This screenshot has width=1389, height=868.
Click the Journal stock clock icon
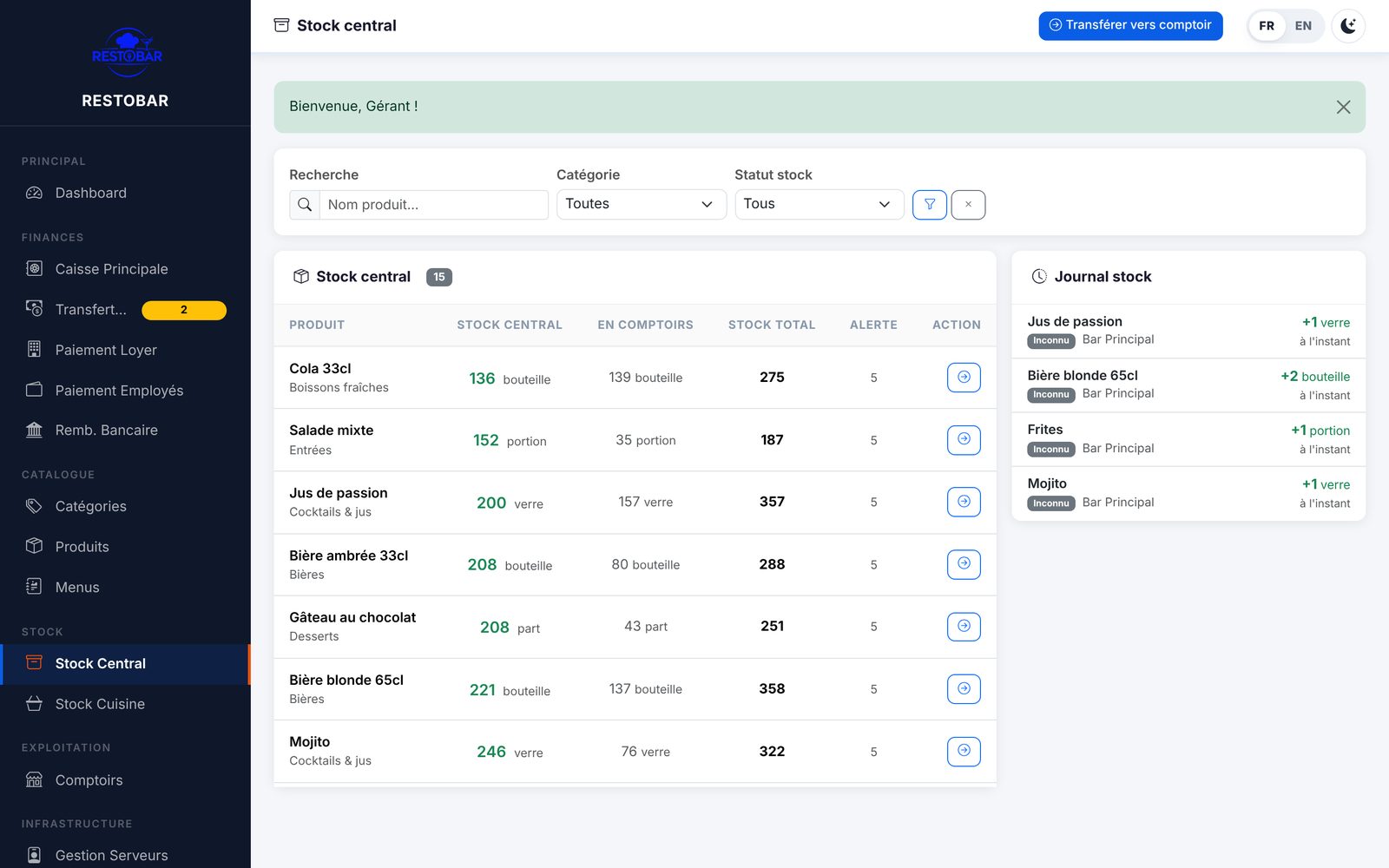[x=1039, y=277]
